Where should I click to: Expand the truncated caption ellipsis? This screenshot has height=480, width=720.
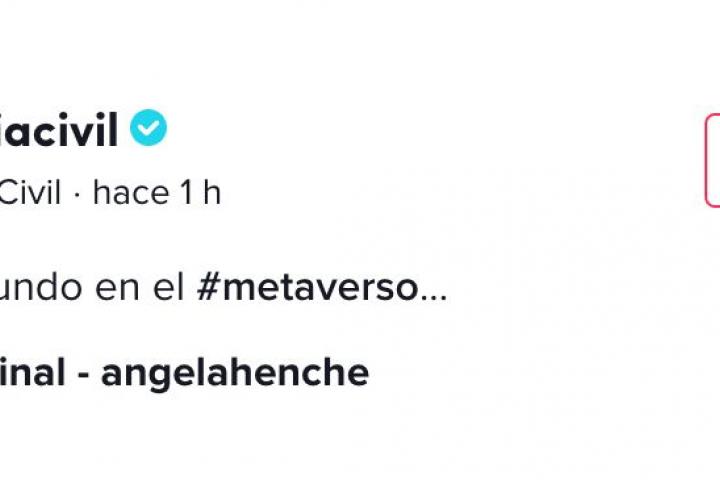[432, 290]
